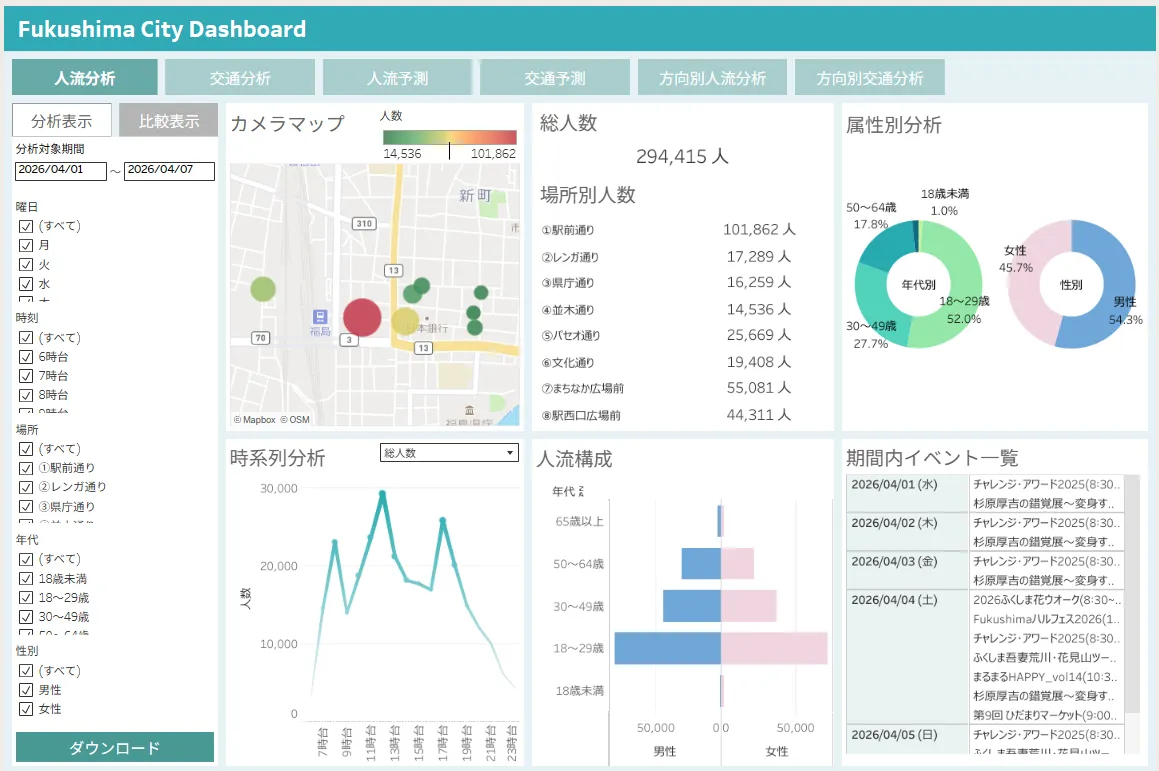This screenshot has height=771, width=1159.
Task: Uncheck the 月 weekday checkbox
Action: [26, 245]
